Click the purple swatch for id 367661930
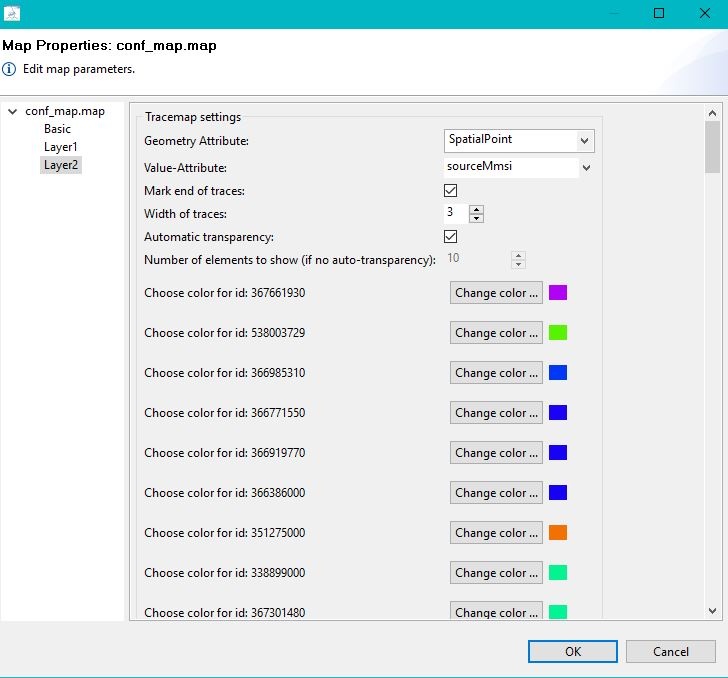728x678 pixels. point(558,293)
